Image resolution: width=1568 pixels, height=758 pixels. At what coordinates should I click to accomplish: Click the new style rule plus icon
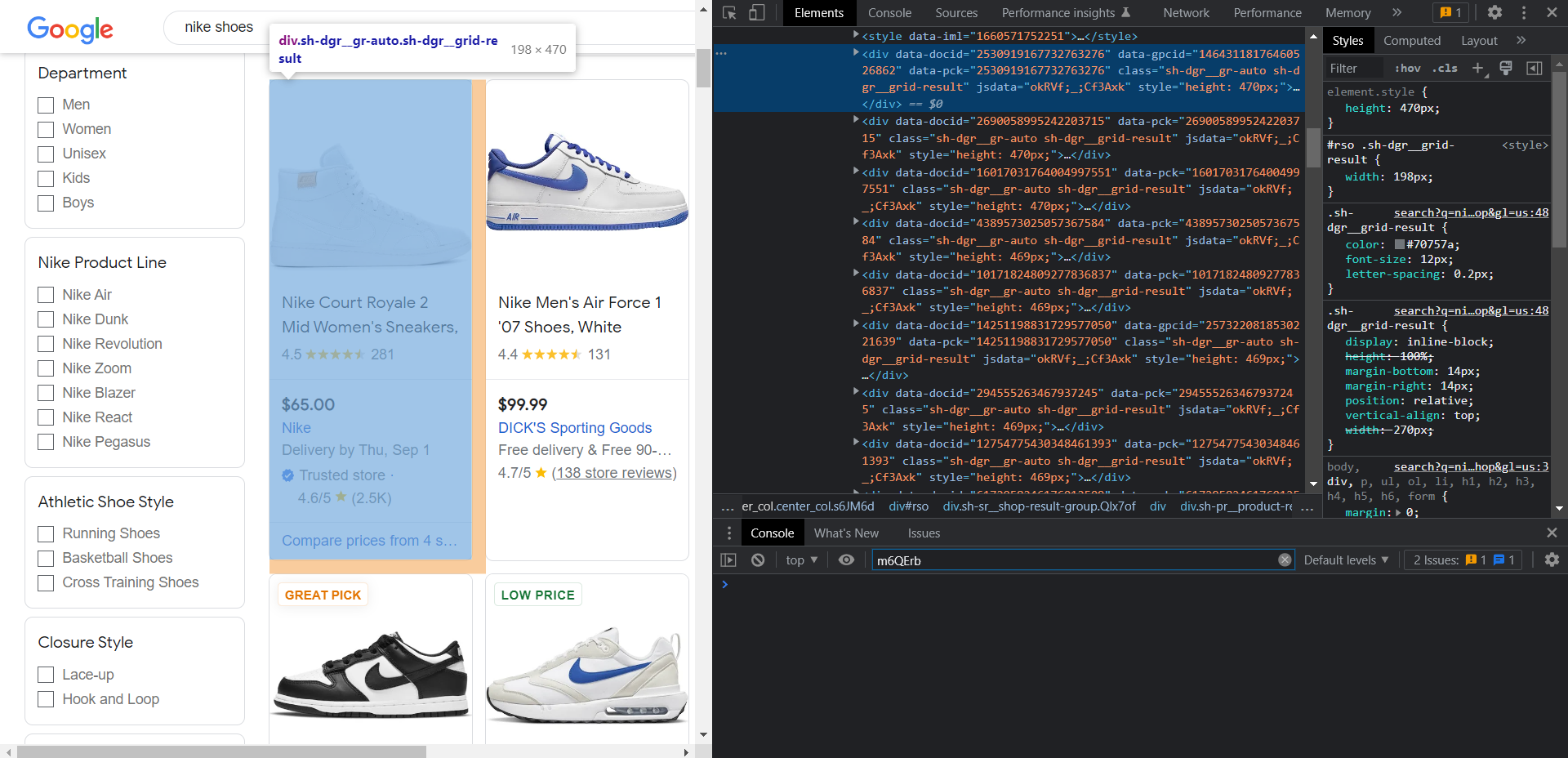coord(1477,68)
